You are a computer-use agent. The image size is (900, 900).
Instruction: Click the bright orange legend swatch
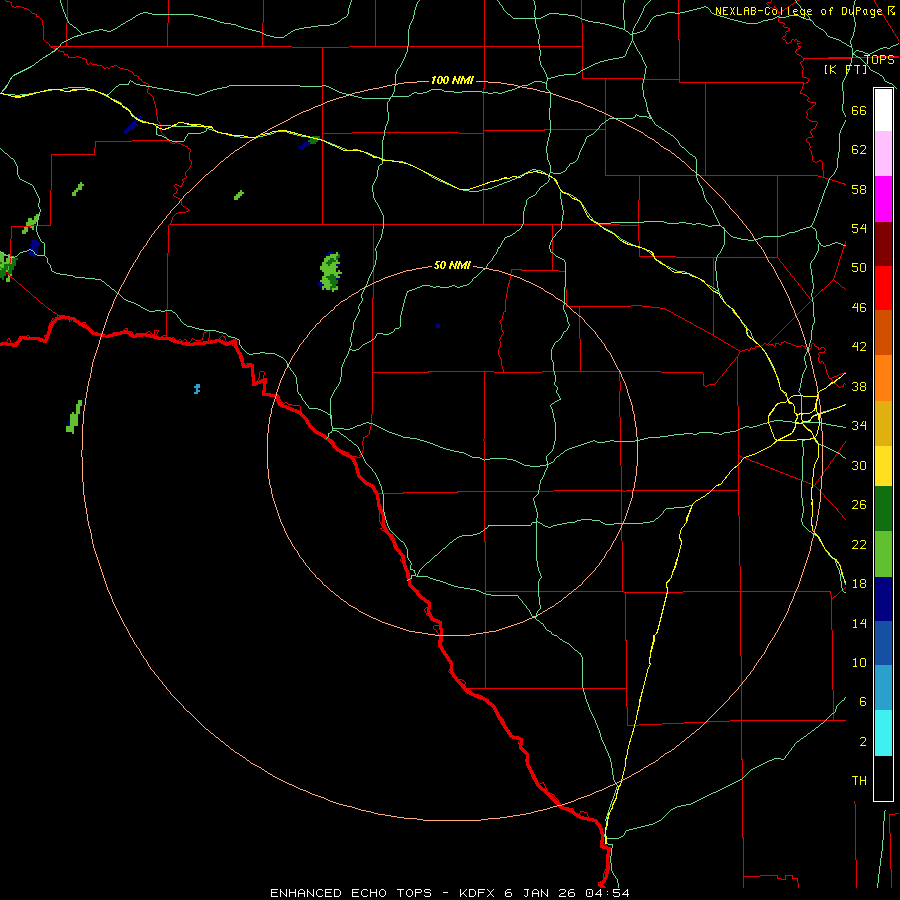point(883,378)
